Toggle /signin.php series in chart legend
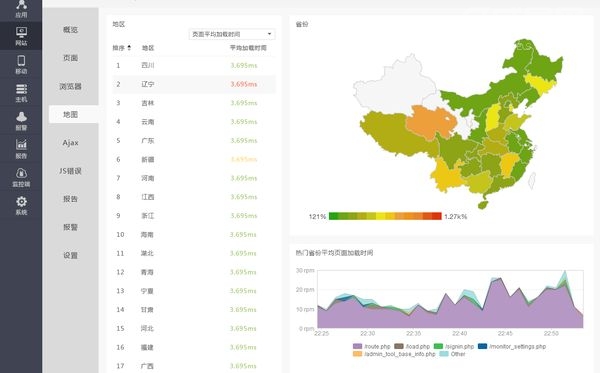 point(453,346)
